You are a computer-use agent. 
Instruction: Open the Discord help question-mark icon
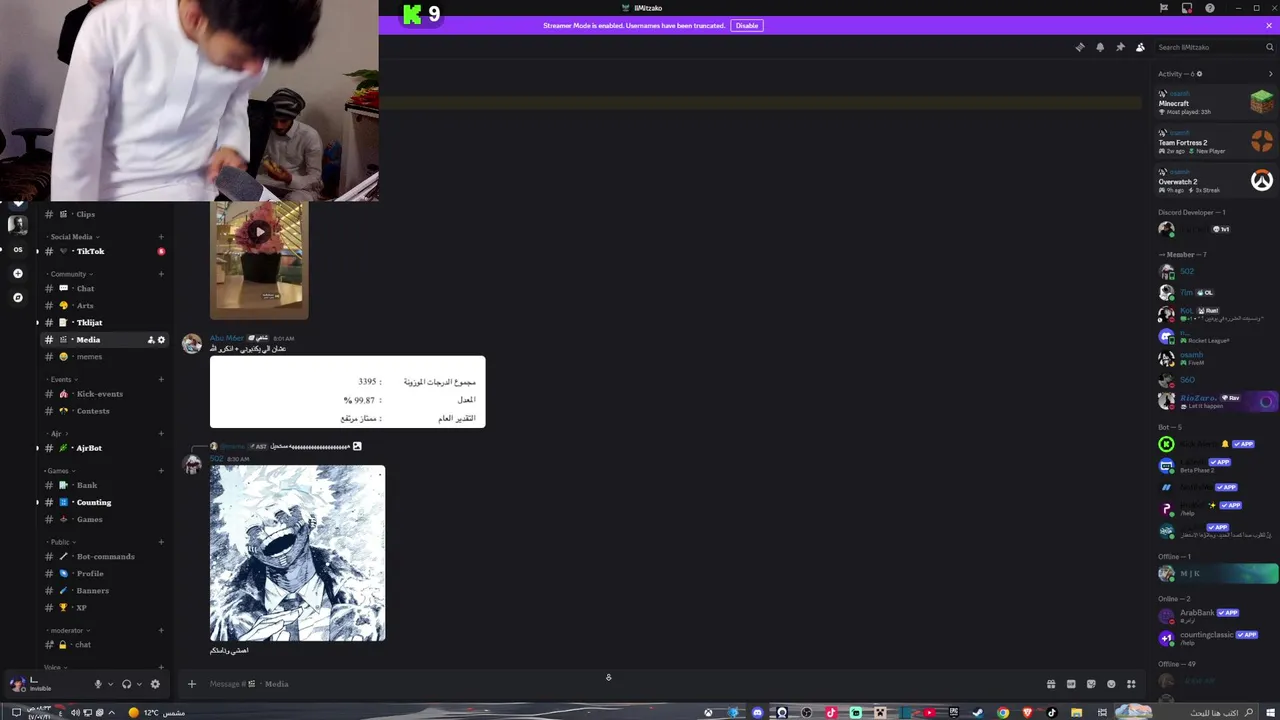click(1210, 8)
